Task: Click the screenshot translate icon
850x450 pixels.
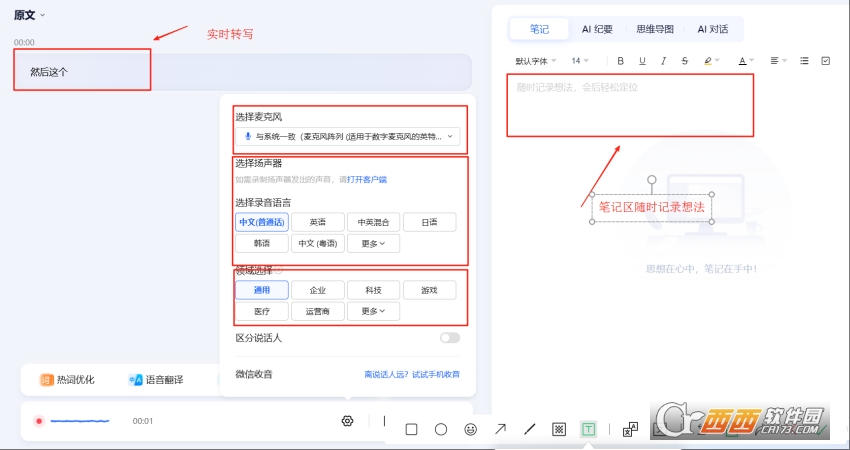Action: pos(630,429)
